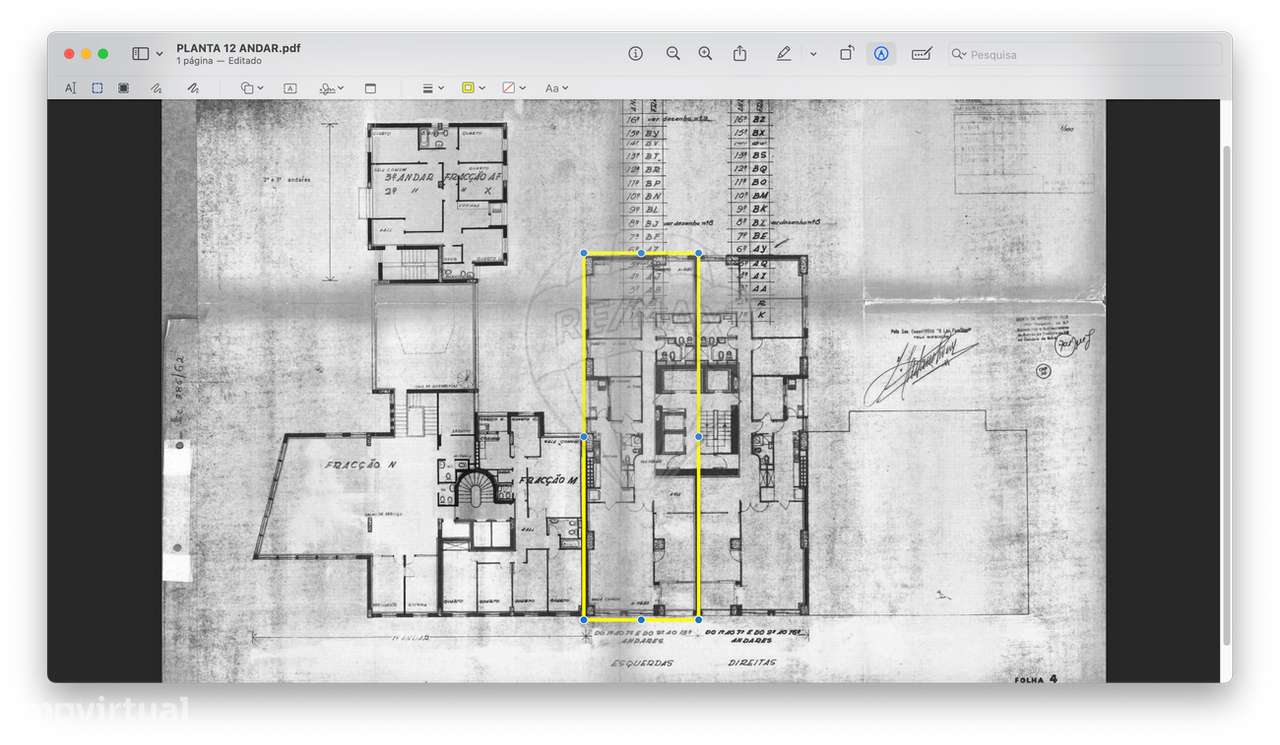This screenshot has width=1280, height=745.
Task: Click the vertical scrollbar of the document
Action: [1226, 395]
